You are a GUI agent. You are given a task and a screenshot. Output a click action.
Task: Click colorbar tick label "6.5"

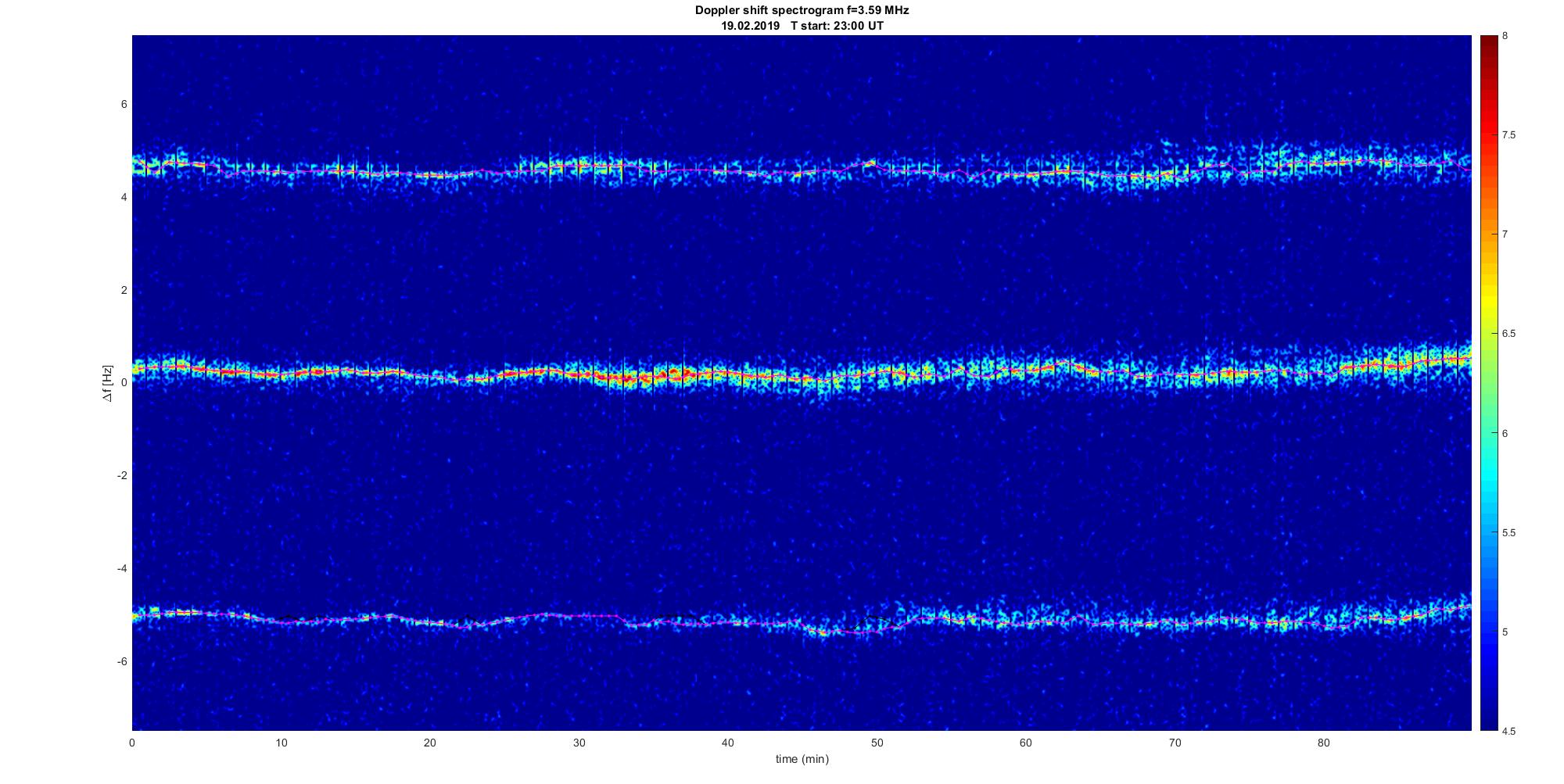pyautogui.click(x=1509, y=334)
